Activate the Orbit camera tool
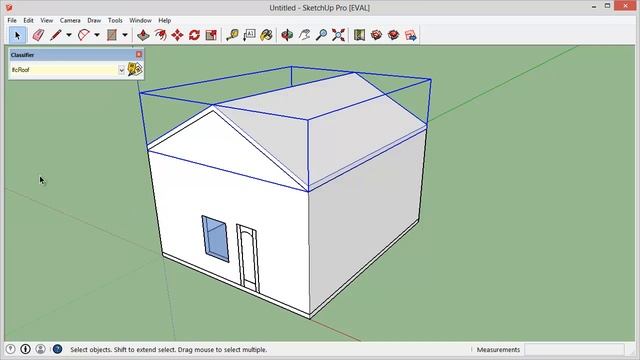The height and width of the screenshot is (360, 640). pos(287,35)
